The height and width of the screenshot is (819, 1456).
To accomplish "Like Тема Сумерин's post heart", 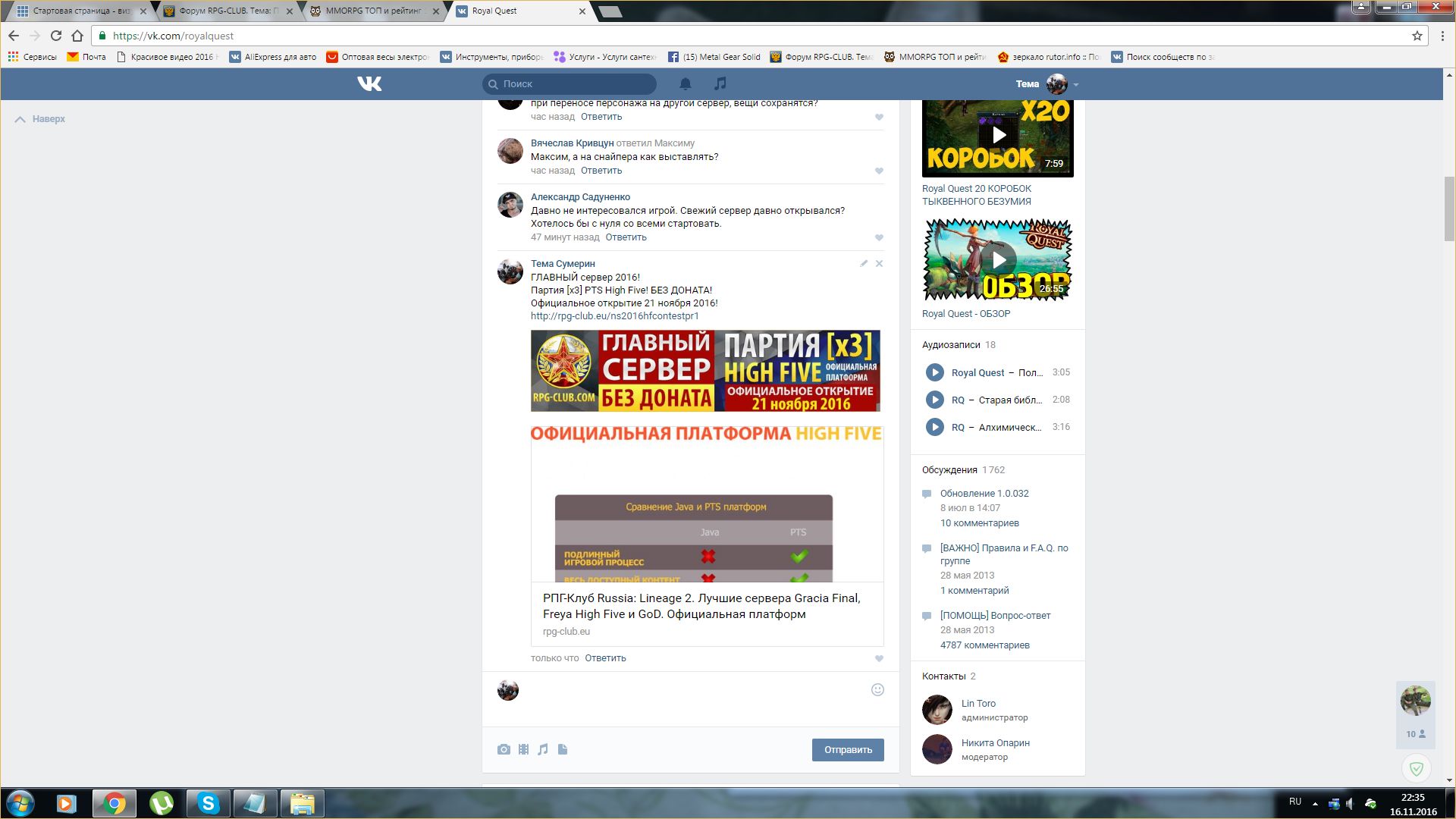I will 879,658.
